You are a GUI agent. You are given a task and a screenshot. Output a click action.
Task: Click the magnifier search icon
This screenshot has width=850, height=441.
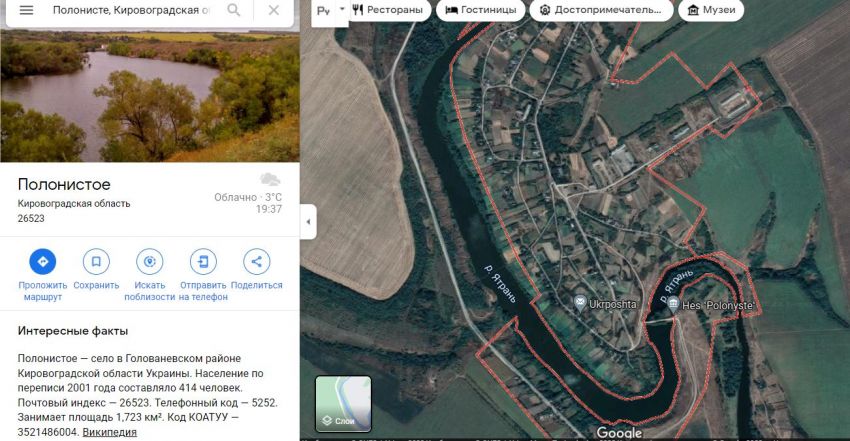click(x=234, y=10)
